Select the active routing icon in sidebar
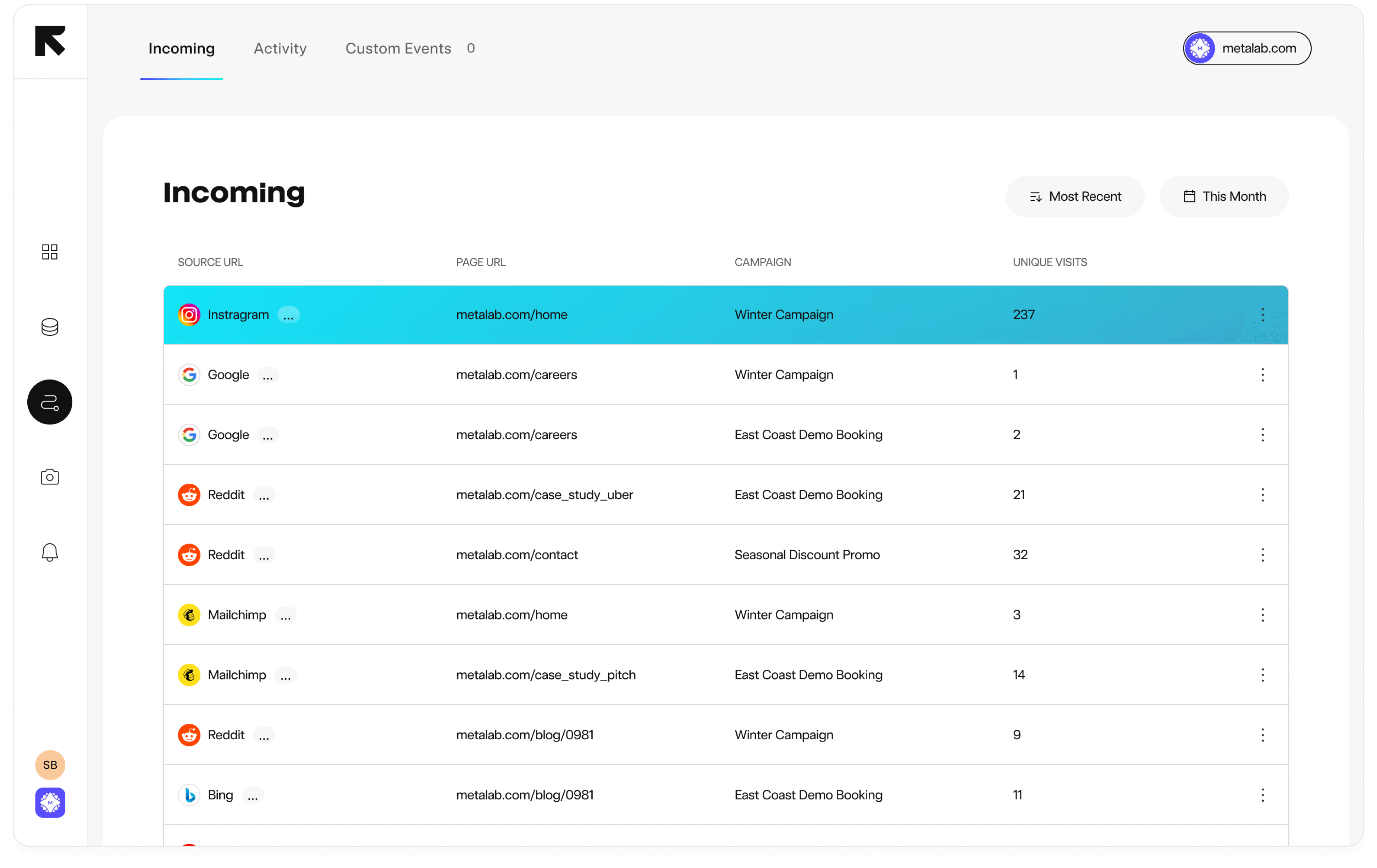 [x=50, y=402]
